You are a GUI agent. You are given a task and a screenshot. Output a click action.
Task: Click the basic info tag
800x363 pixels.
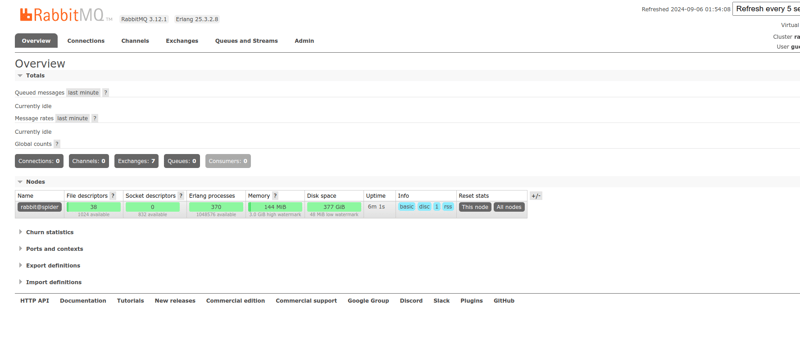(x=407, y=207)
